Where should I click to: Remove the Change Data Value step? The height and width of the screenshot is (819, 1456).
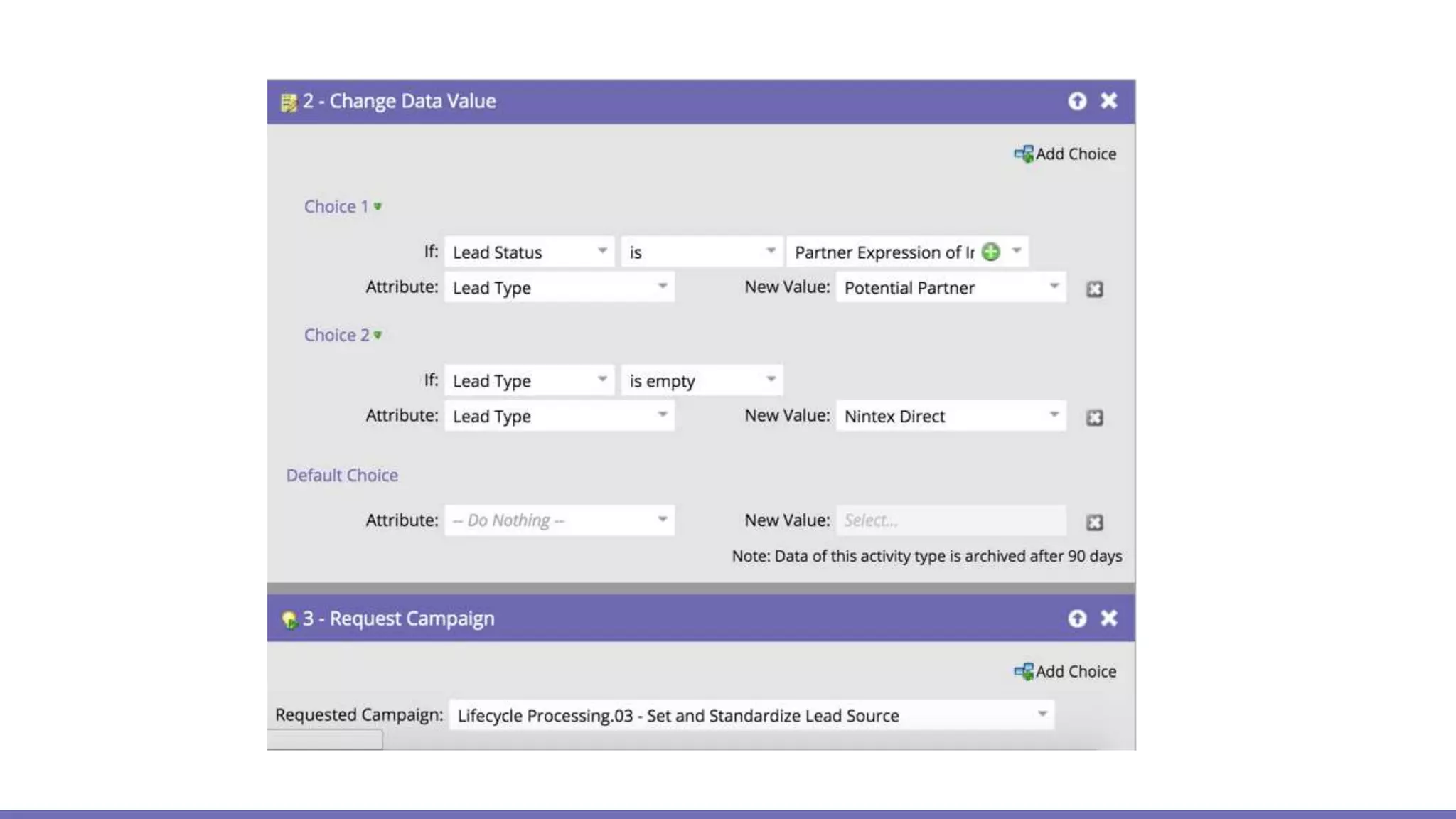click(x=1108, y=101)
